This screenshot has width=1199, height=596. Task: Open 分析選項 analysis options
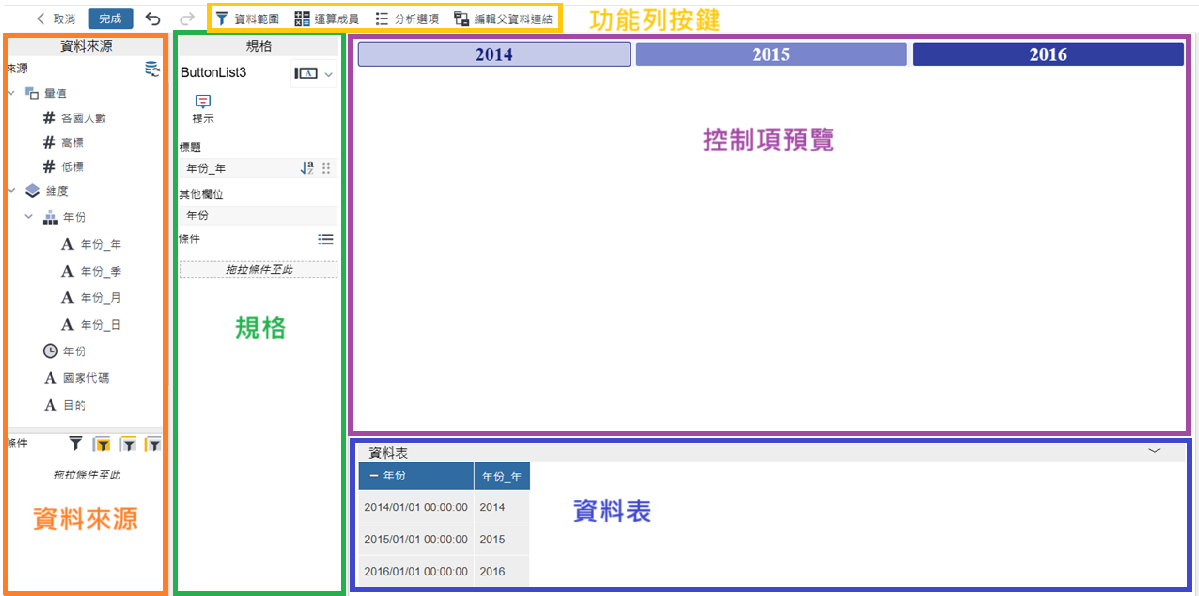point(406,19)
